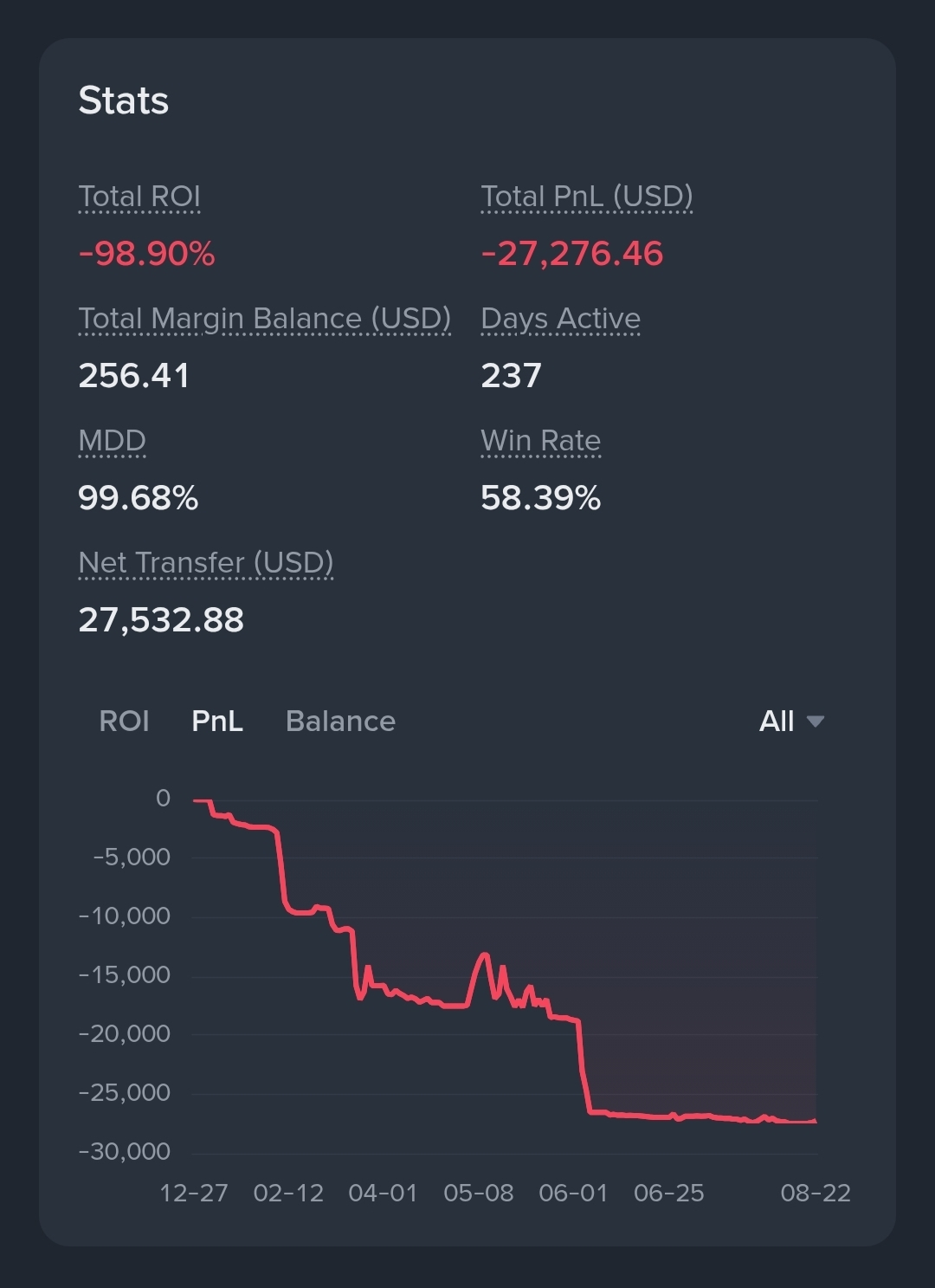Tap the Win Rate label
Viewport: 935px width, 1288px height.
coord(541,441)
